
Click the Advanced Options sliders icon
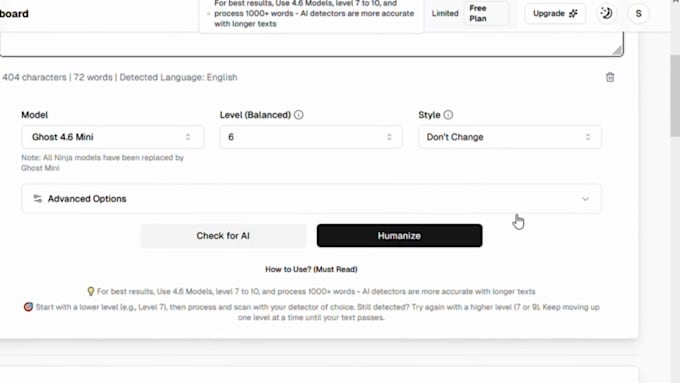[38, 199]
